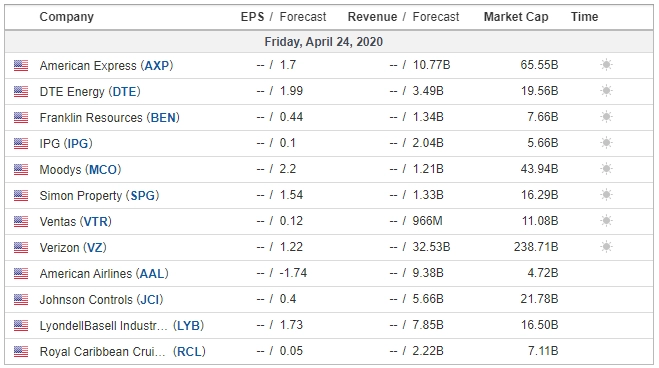
Task: Click the sun icon in Moodys row
Action: (606, 169)
